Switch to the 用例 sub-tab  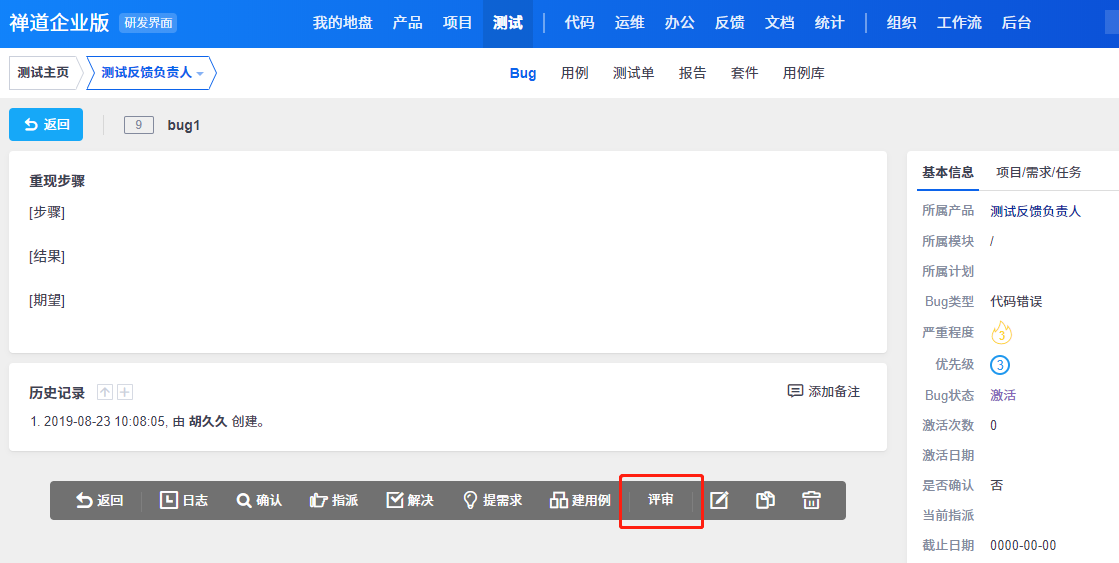(x=574, y=73)
